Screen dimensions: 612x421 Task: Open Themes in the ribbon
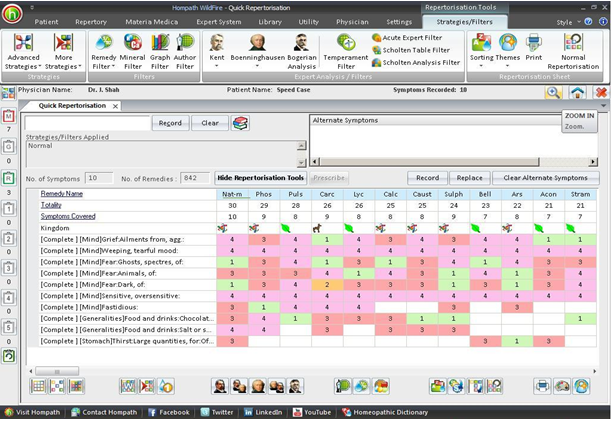pyautogui.click(x=508, y=51)
